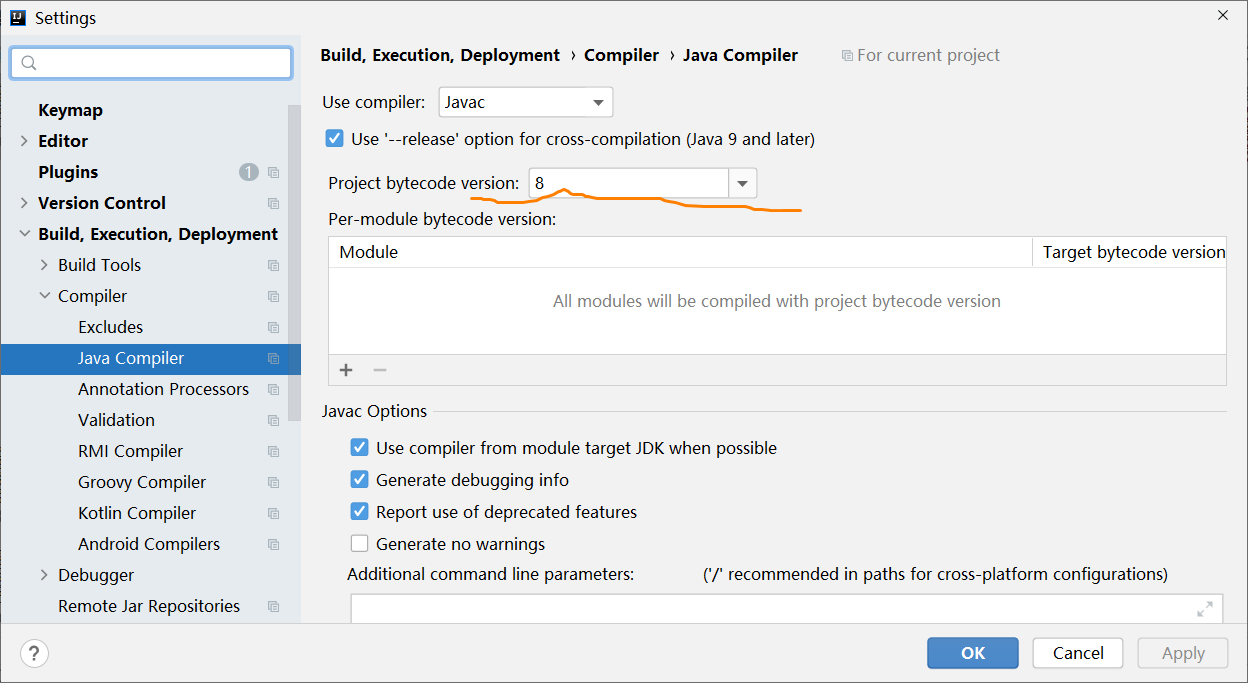The height and width of the screenshot is (683, 1248).
Task: Select Kotlin Compiler in settings tree
Action: [137, 513]
